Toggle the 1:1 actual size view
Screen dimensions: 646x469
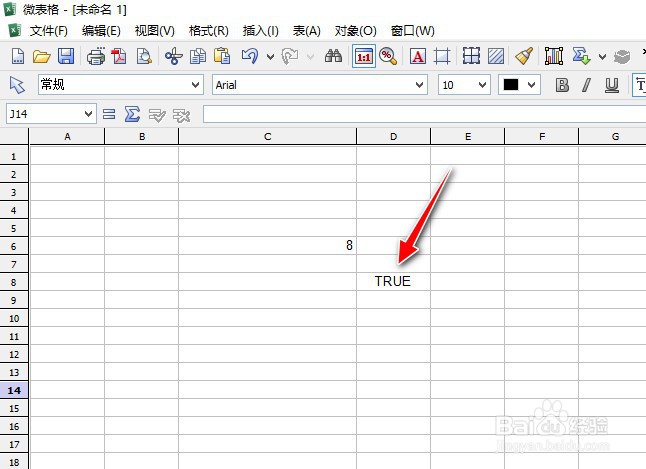(x=364, y=56)
